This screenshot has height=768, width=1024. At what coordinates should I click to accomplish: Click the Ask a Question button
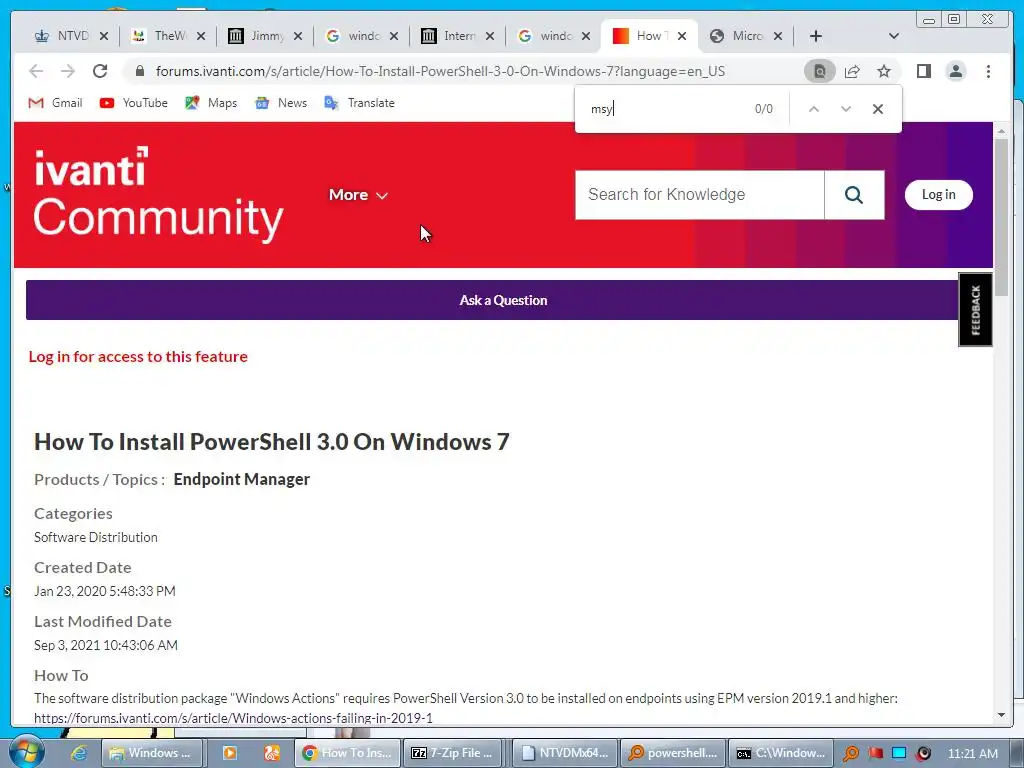click(x=503, y=300)
